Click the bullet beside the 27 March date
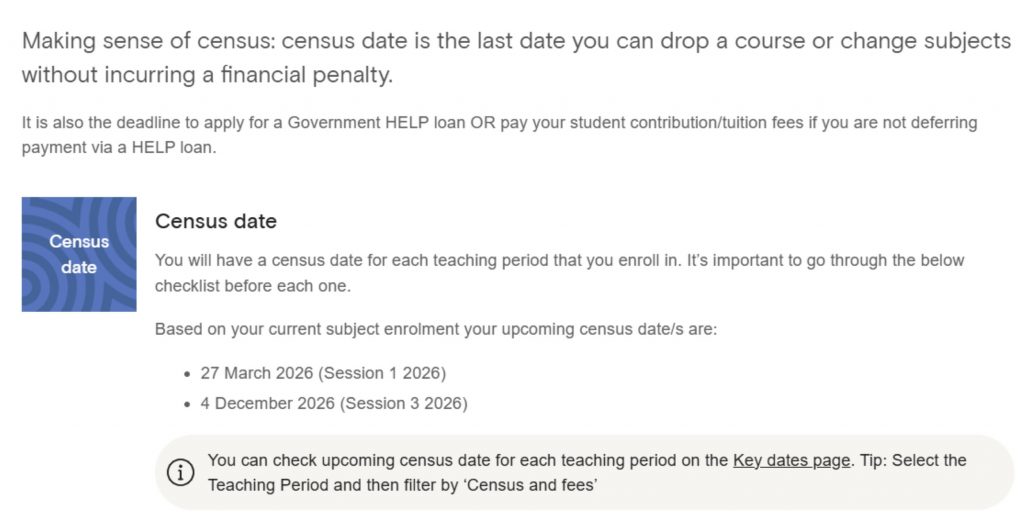The image size is (1024, 524). 187,374
